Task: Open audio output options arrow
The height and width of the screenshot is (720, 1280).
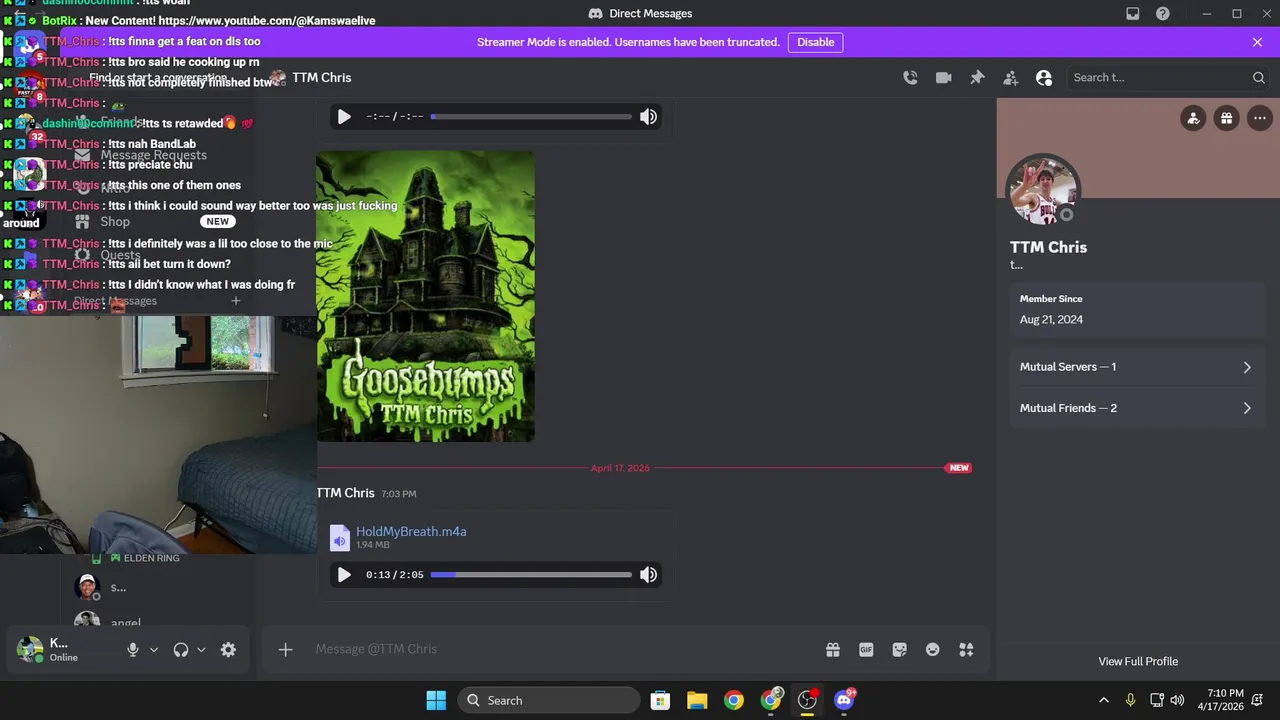Action: coord(201,649)
